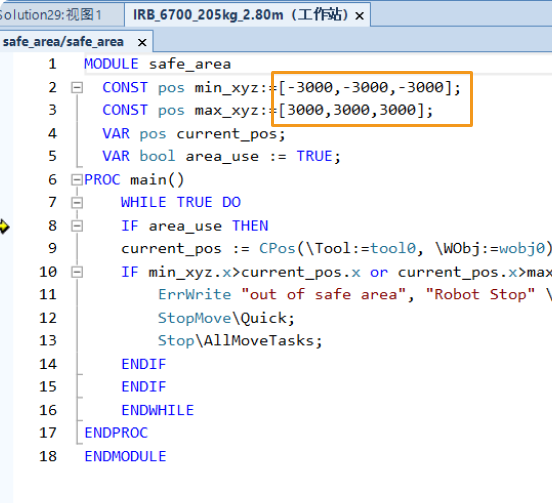Viewport: 552px width, 503px height.
Task: Click the "out of safe area" string
Action: click(x=324, y=294)
